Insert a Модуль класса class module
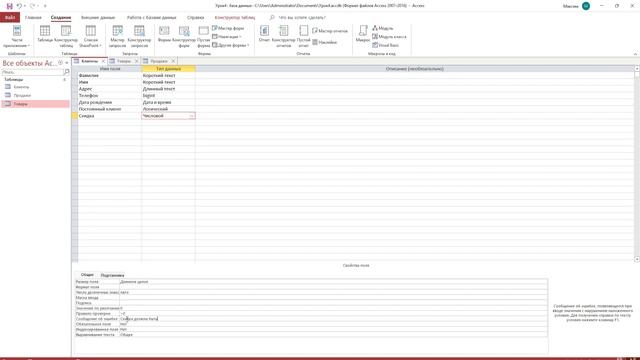The image size is (640, 360). (389, 37)
